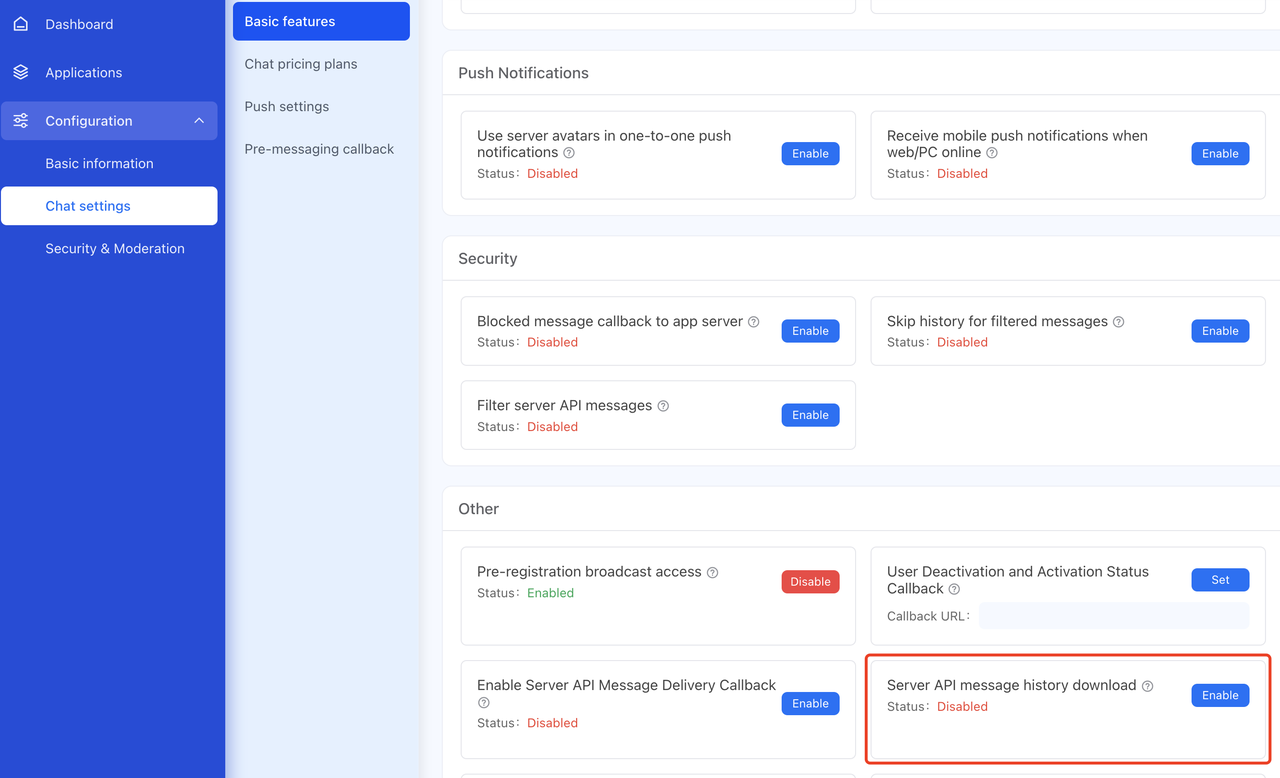Focus the Callback URL input field

pyautogui.click(x=1114, y=616)
